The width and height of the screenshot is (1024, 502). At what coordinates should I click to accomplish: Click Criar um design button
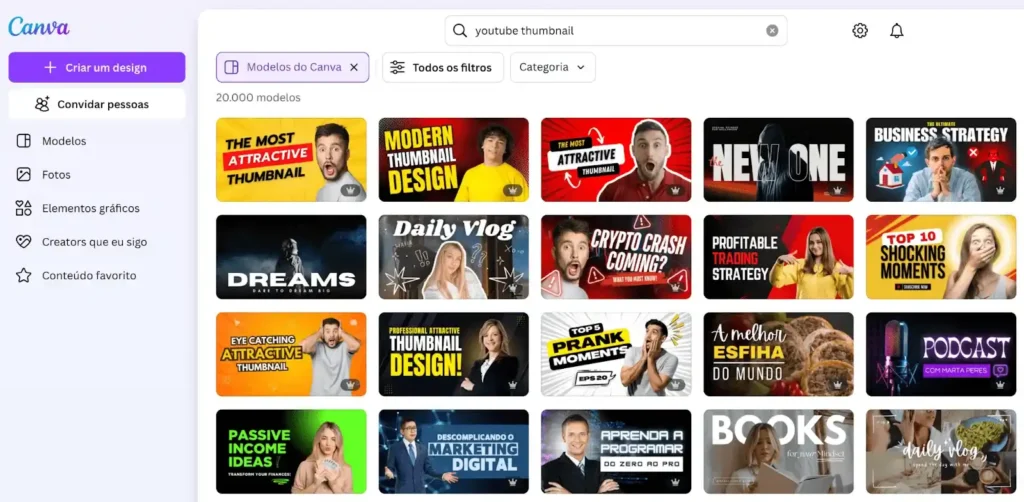click(x=97, y=67)
